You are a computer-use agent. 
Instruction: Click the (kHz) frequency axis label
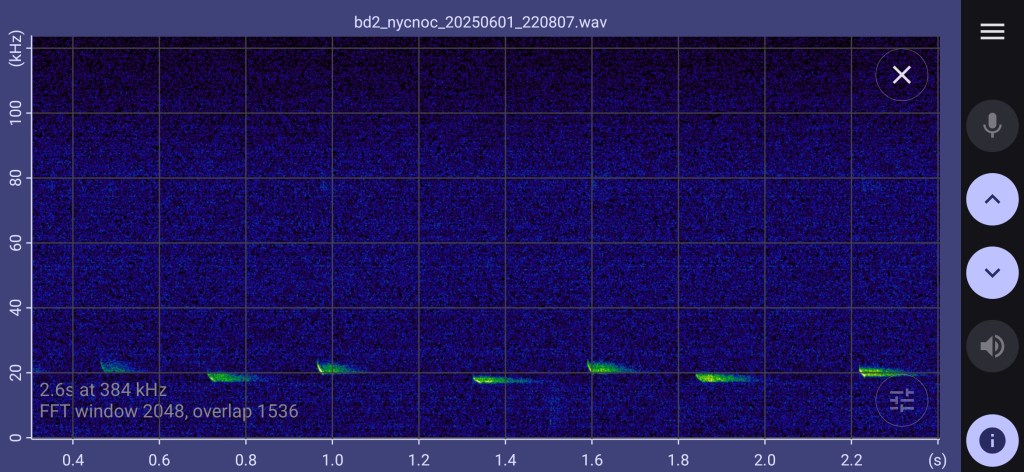[15, 48]
